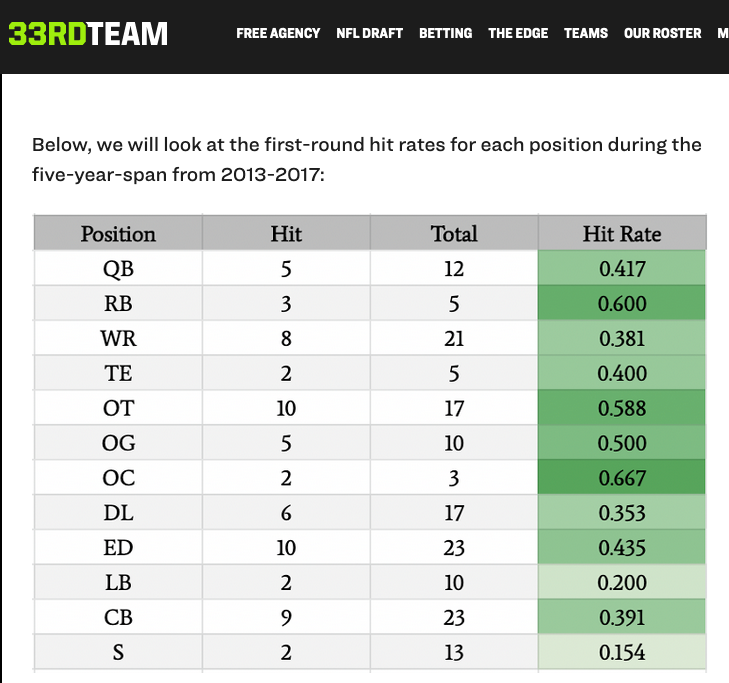729x683 pixels.
Task: Click the Hit Rate column header
Action: [622, 234]
